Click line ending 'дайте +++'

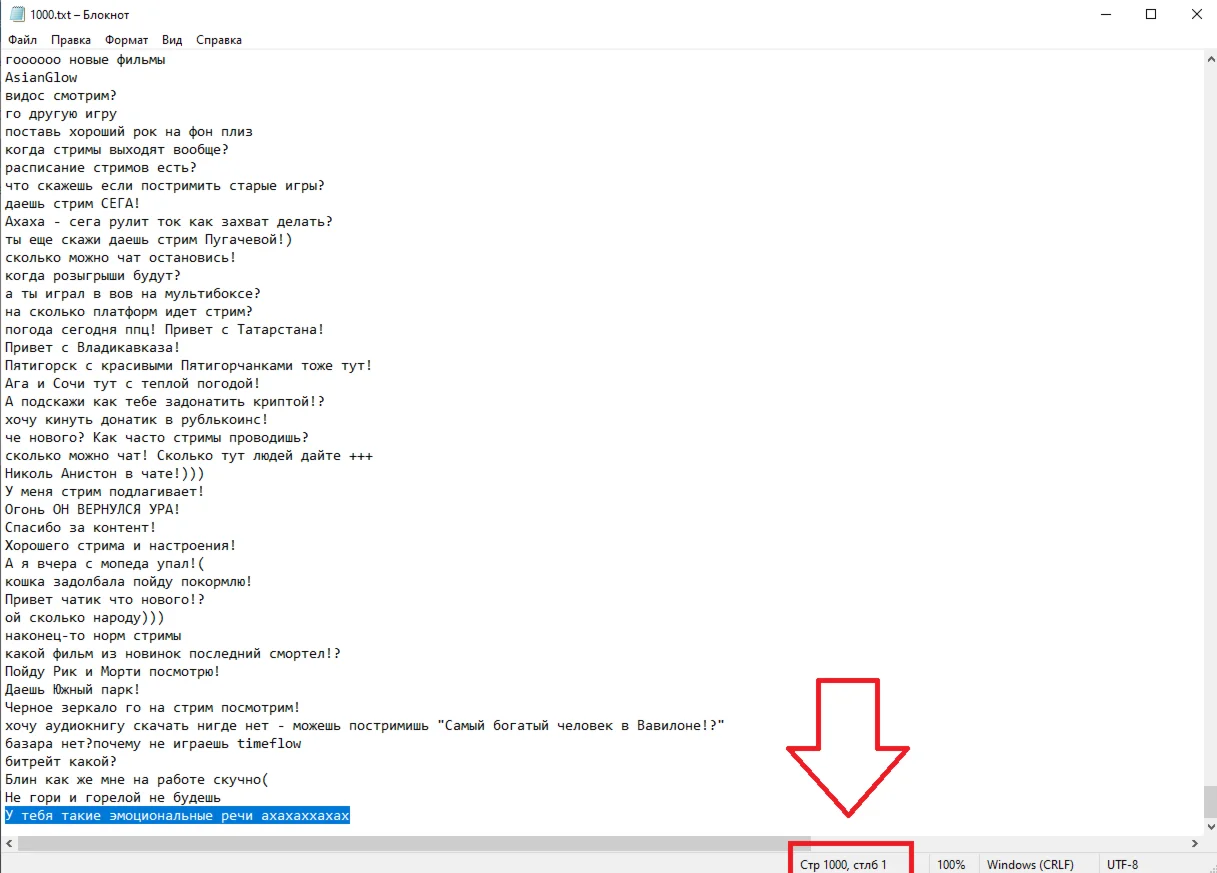point(189,455)
